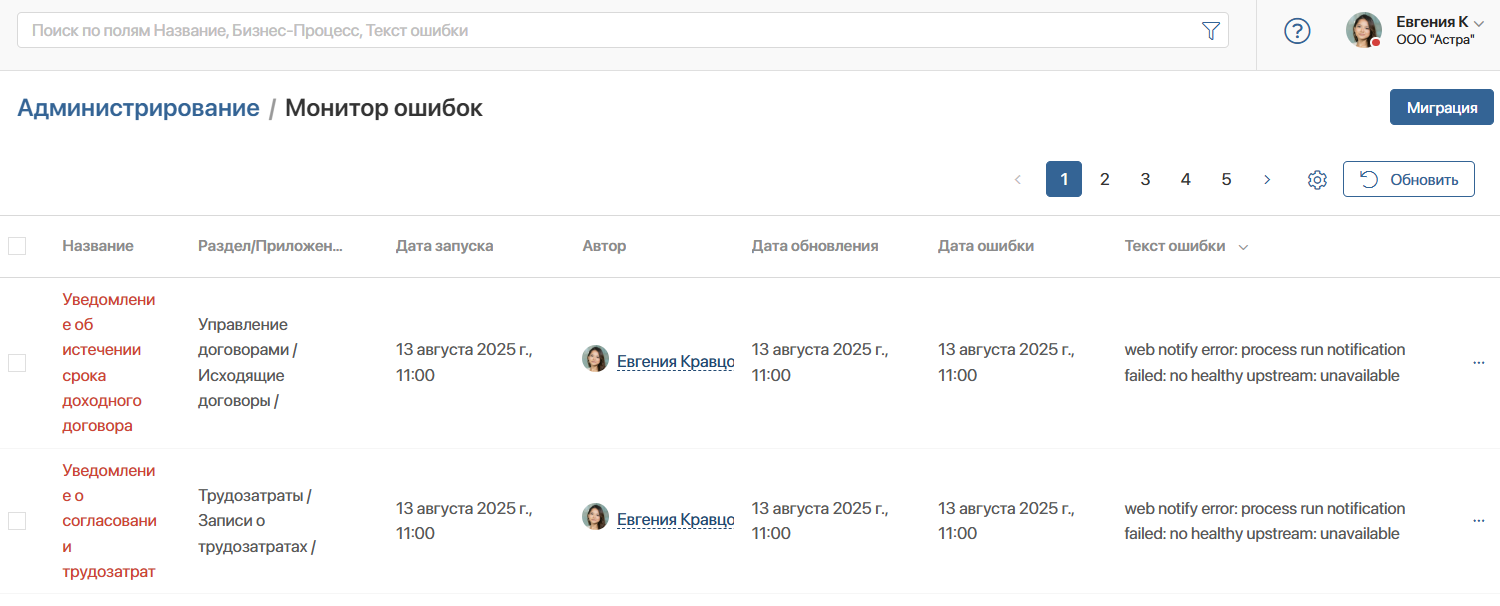Image resolution: width=1500 pixels, height=606 pixels.
Task: Open actions menu for first error row
Action: coord(1479,363)
